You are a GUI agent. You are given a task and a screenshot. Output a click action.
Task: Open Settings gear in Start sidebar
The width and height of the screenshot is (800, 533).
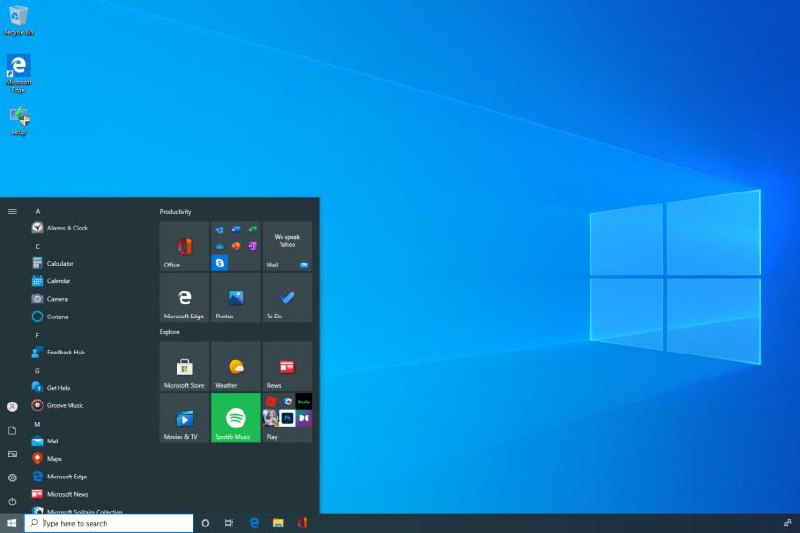coord(12,478)
